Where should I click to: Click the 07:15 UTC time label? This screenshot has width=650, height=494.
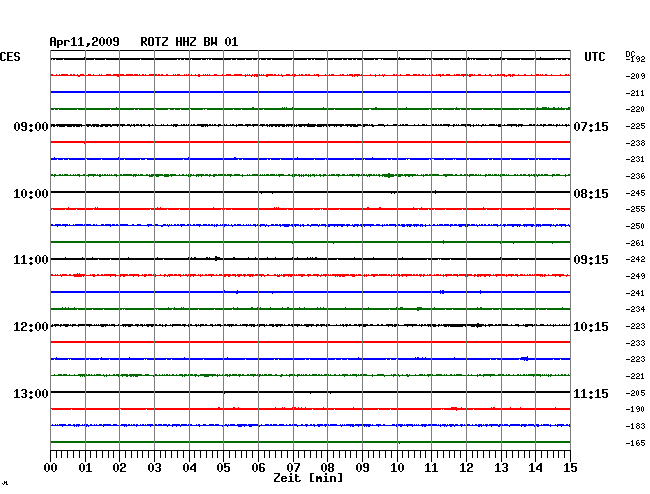591,127
